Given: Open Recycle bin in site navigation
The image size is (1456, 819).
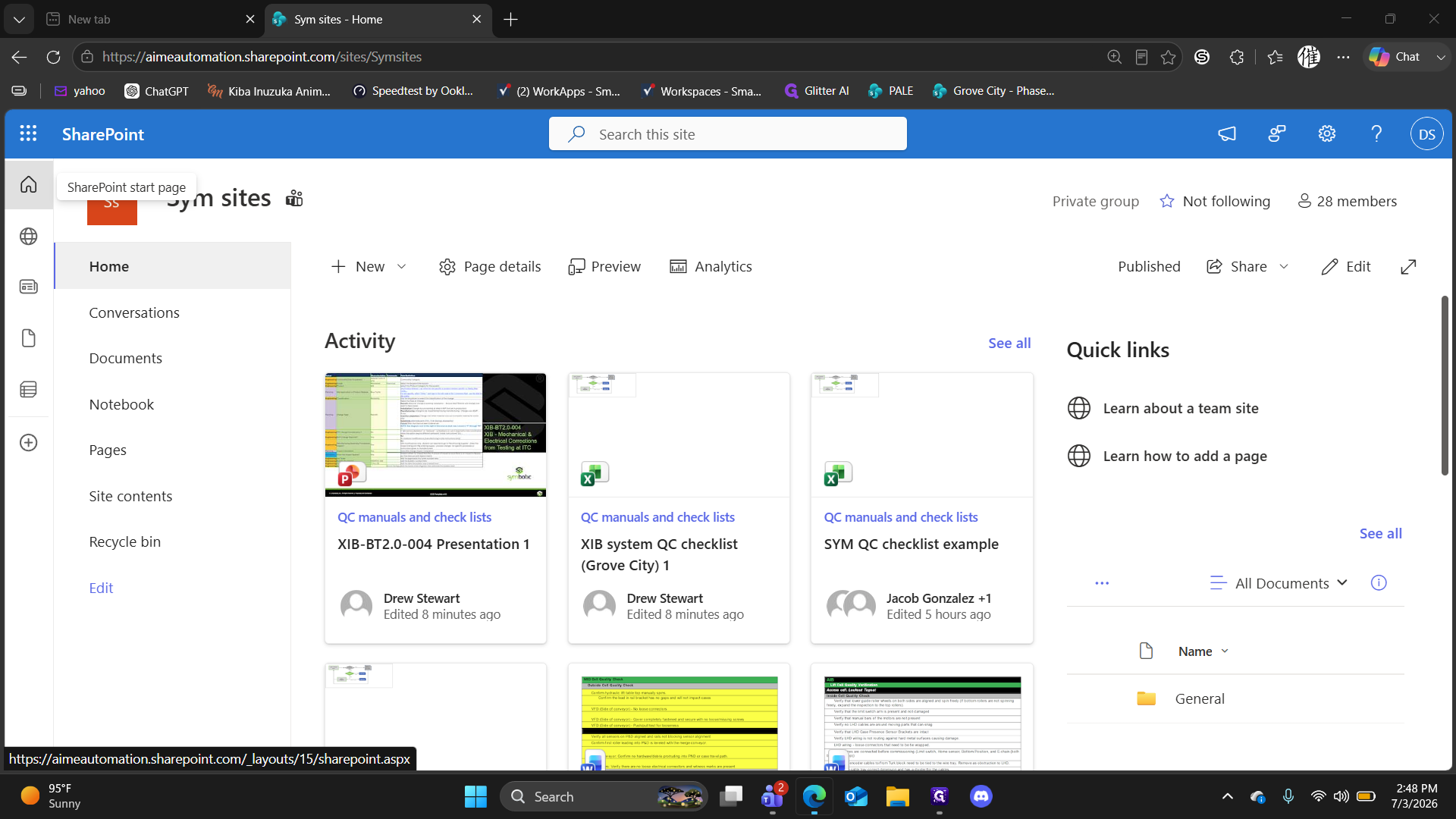Looking at the screenshot, I should tap(124, 542).
